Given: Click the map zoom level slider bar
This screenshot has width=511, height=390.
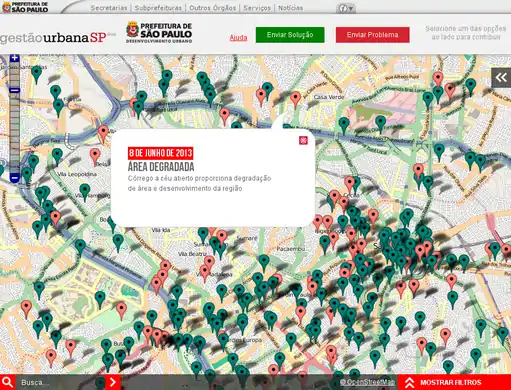Looking at the screenshot, I should point(14,118).
